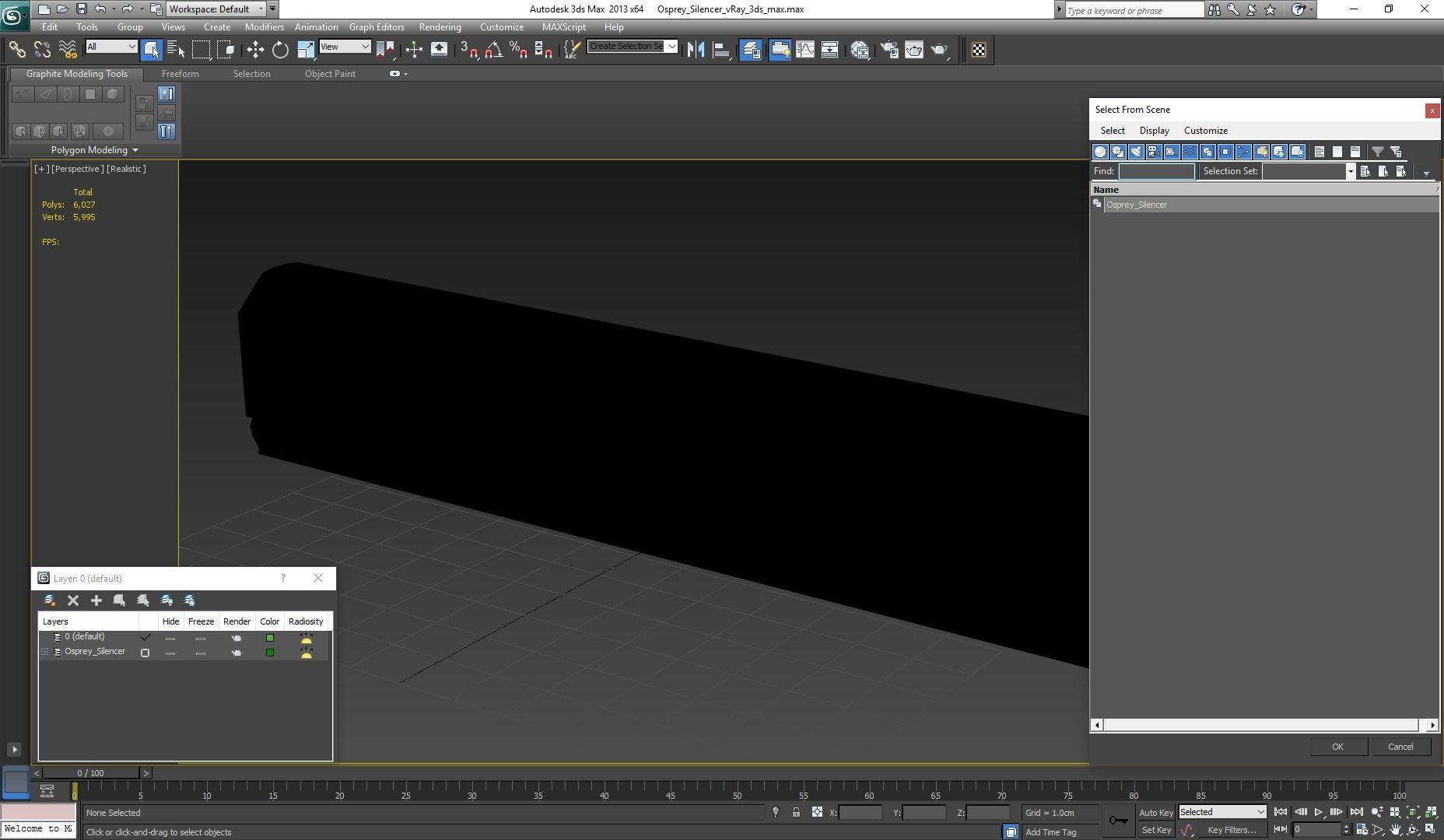The image size is (1444, 840).
Task: Open the Workspace: Default dropdown
Action: point(216,9)
